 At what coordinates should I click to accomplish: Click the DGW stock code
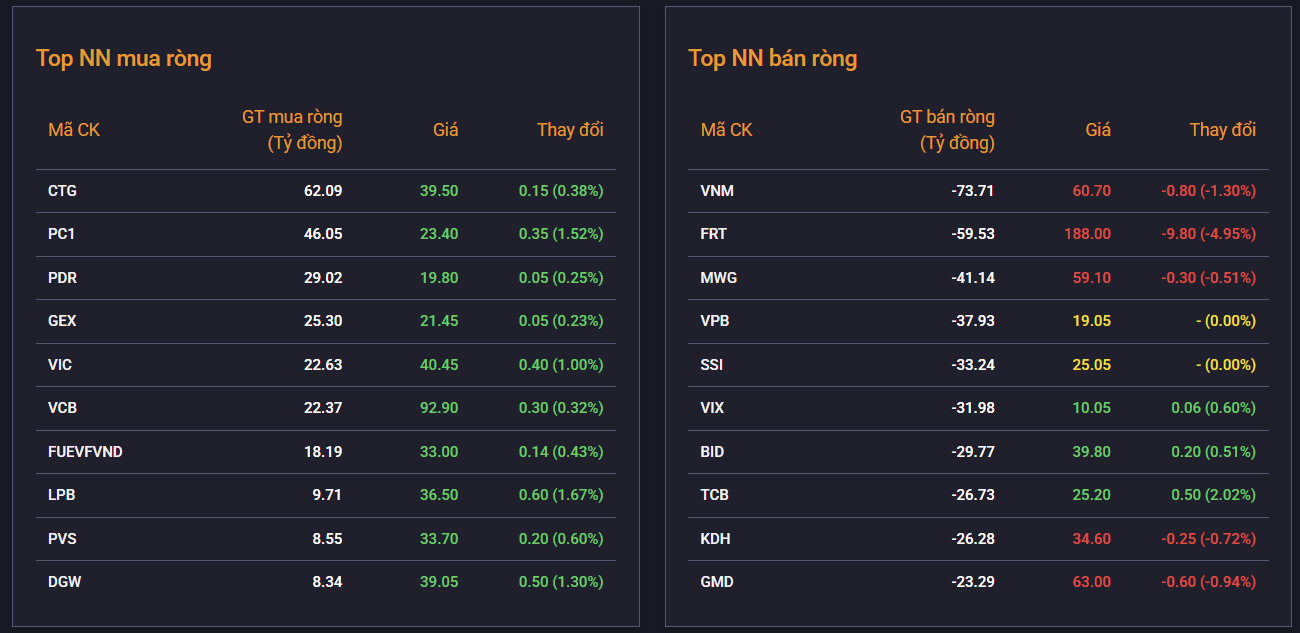click(x=64, y=582)
